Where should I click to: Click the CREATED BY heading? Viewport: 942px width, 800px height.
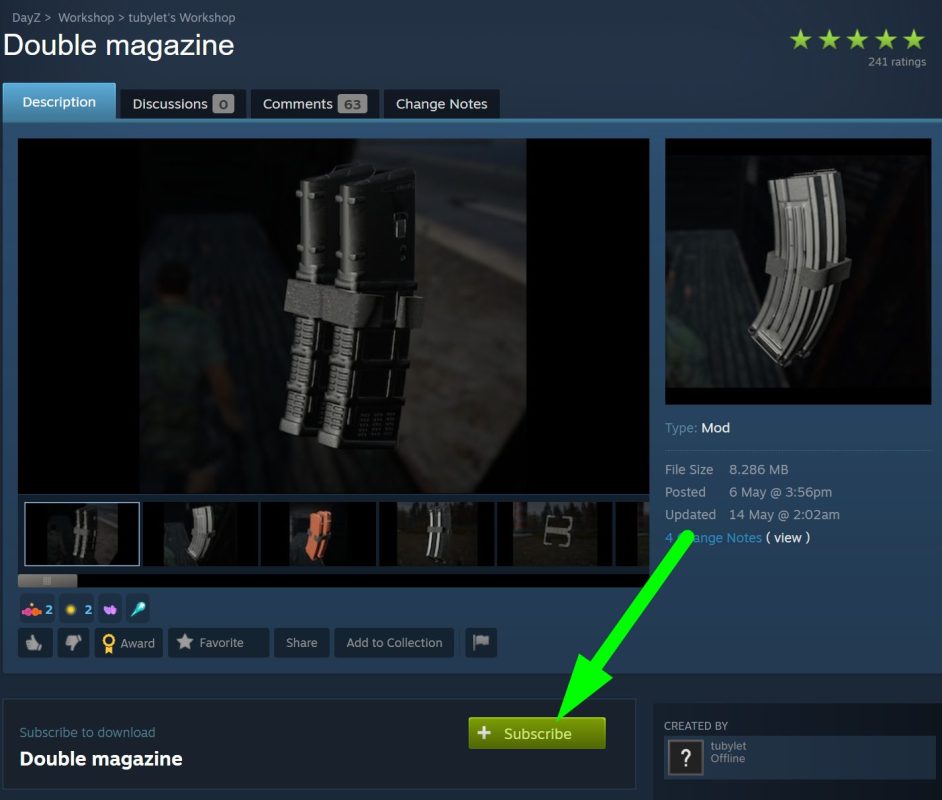696,726
